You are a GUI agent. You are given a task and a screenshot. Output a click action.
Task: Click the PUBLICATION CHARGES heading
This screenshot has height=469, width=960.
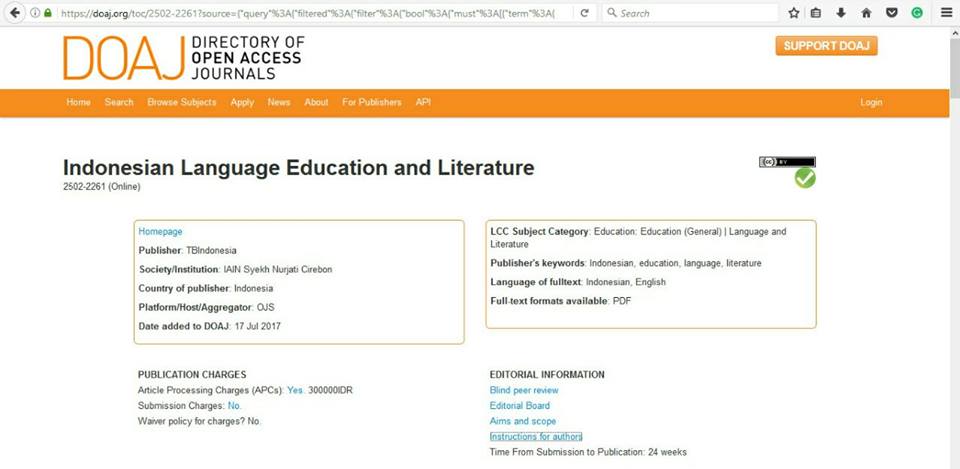pos(192,375)
